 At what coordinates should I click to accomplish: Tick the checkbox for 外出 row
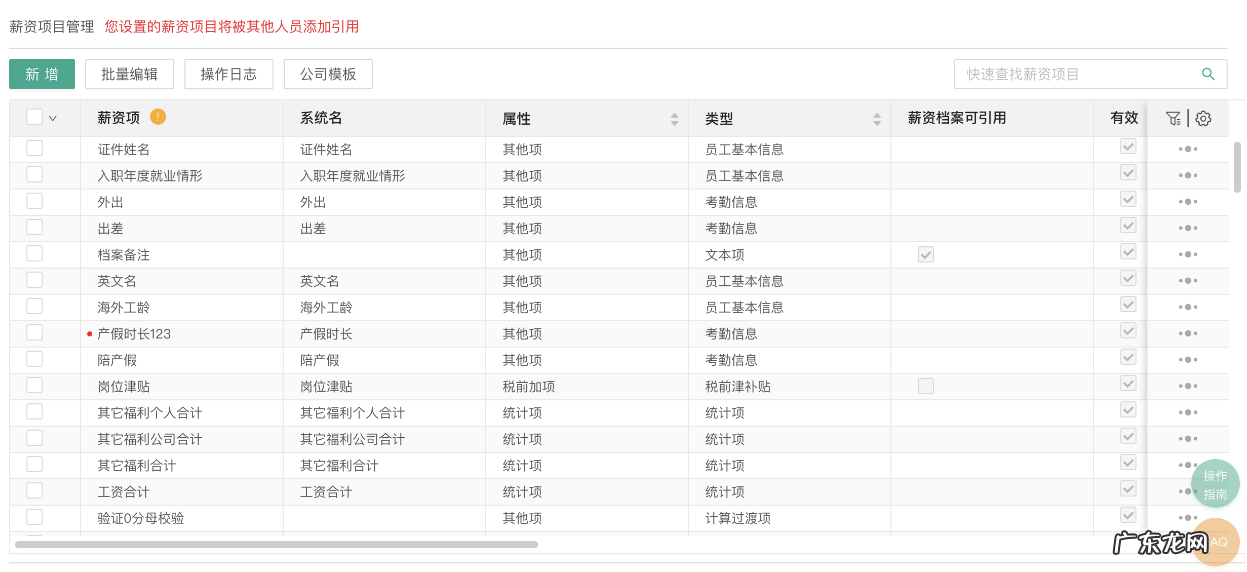35,201
